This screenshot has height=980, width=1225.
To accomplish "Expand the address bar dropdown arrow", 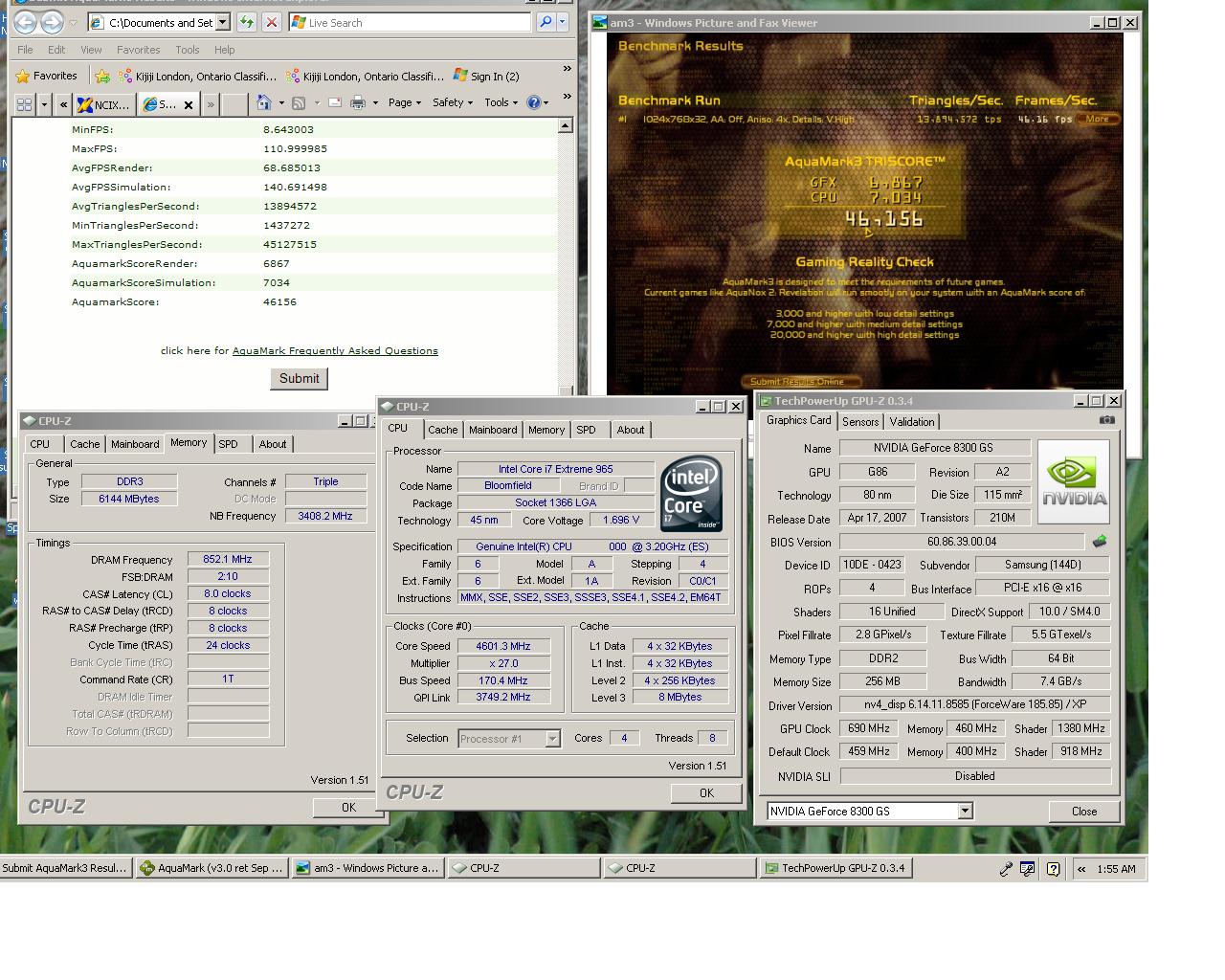I will (223, 21).
